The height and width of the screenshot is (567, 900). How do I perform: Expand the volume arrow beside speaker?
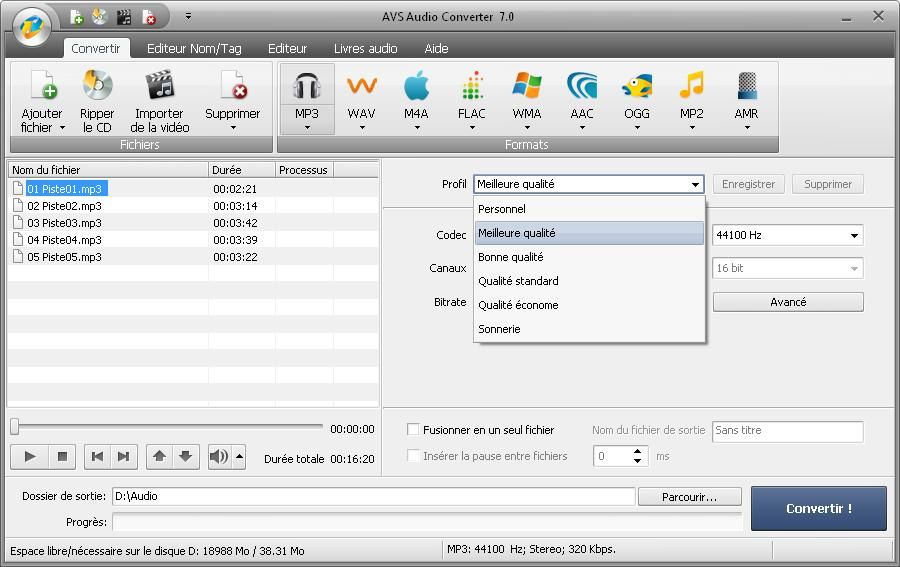pyautogui.click(x=239, y=457)
